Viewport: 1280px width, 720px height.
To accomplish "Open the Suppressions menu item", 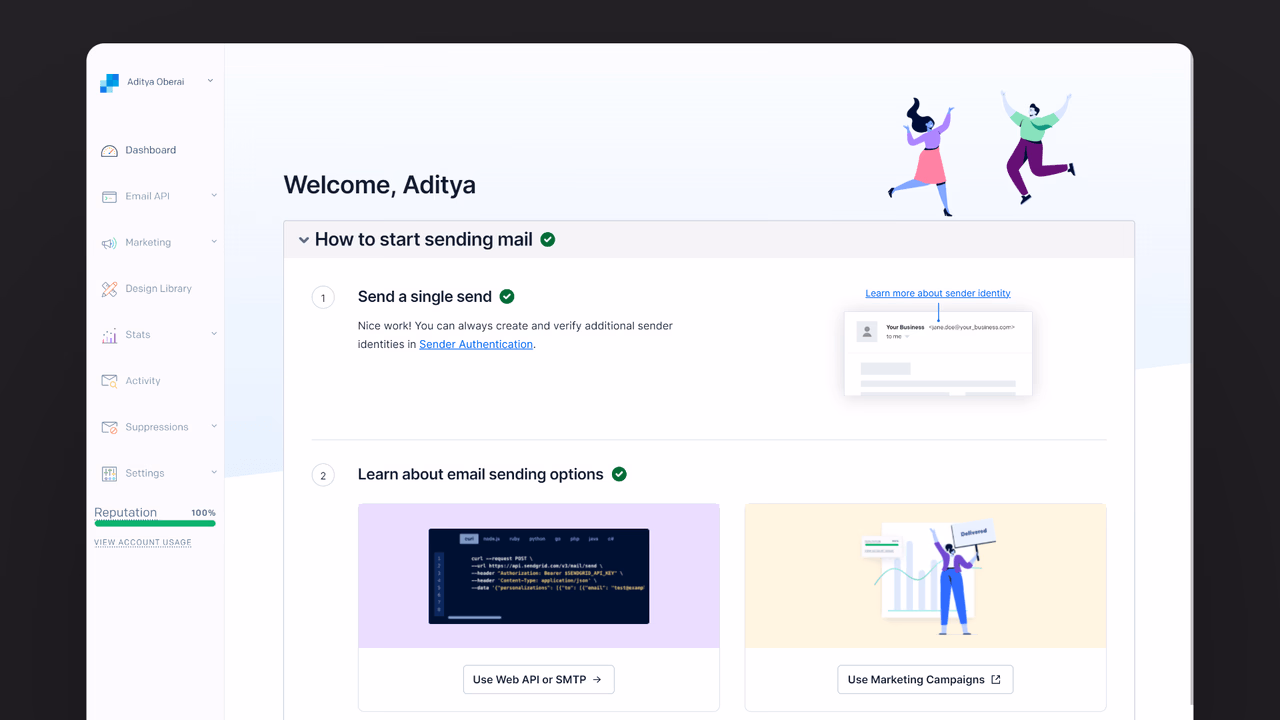I will tap(155, 426).
